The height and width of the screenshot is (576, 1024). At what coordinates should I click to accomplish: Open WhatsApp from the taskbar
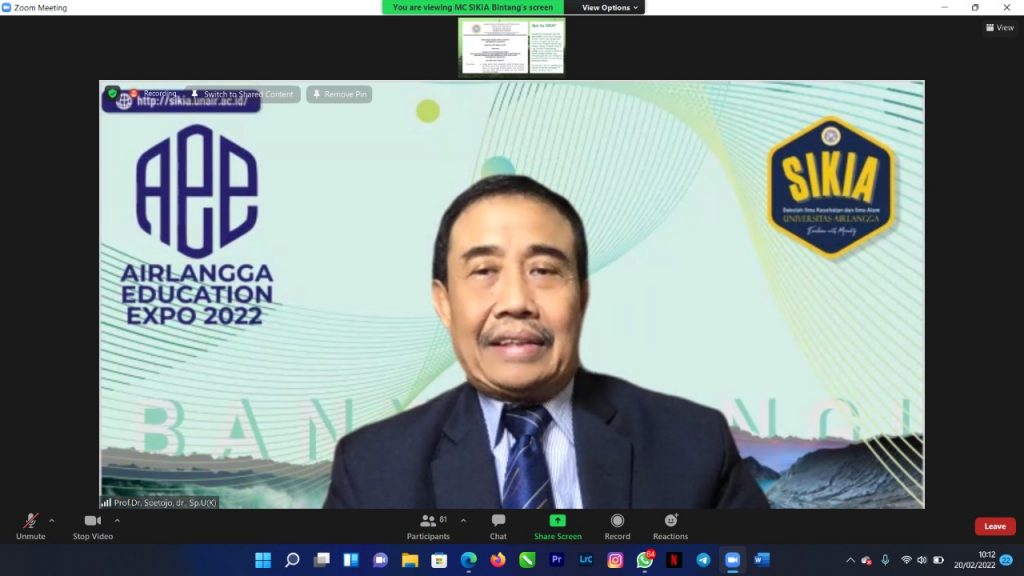click(x=644, y=560)
